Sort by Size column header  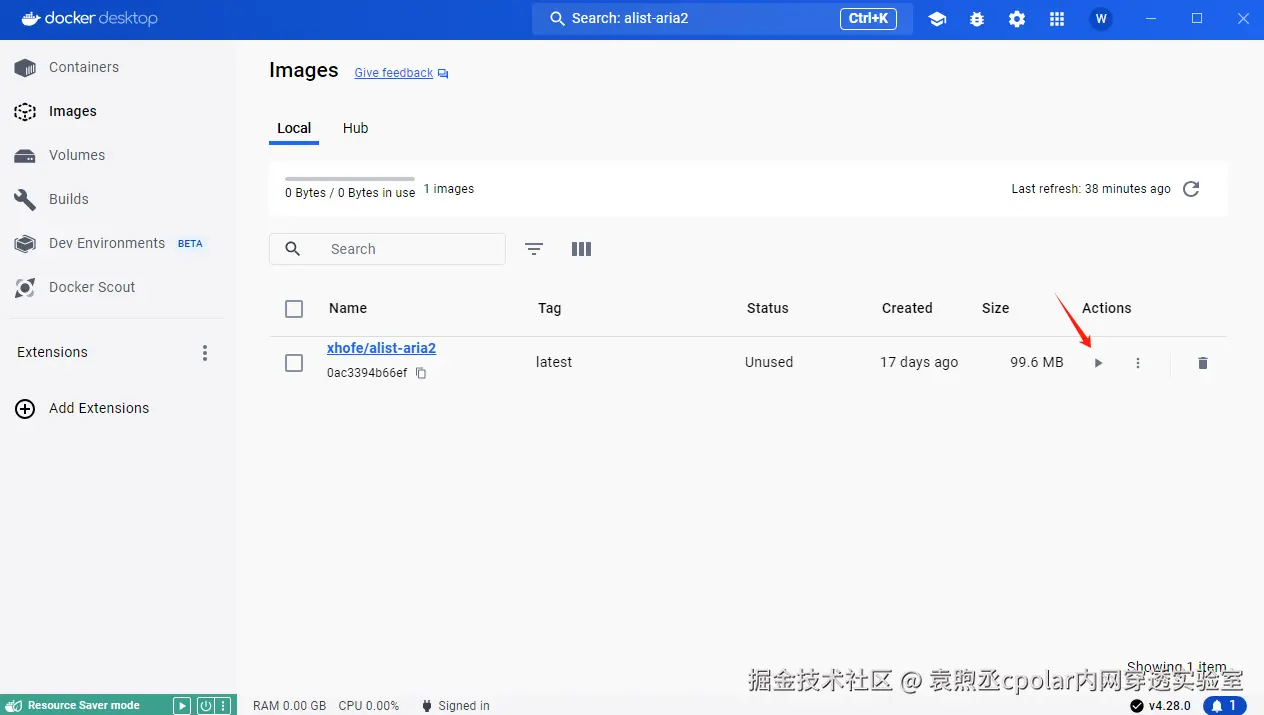(996, 308)
